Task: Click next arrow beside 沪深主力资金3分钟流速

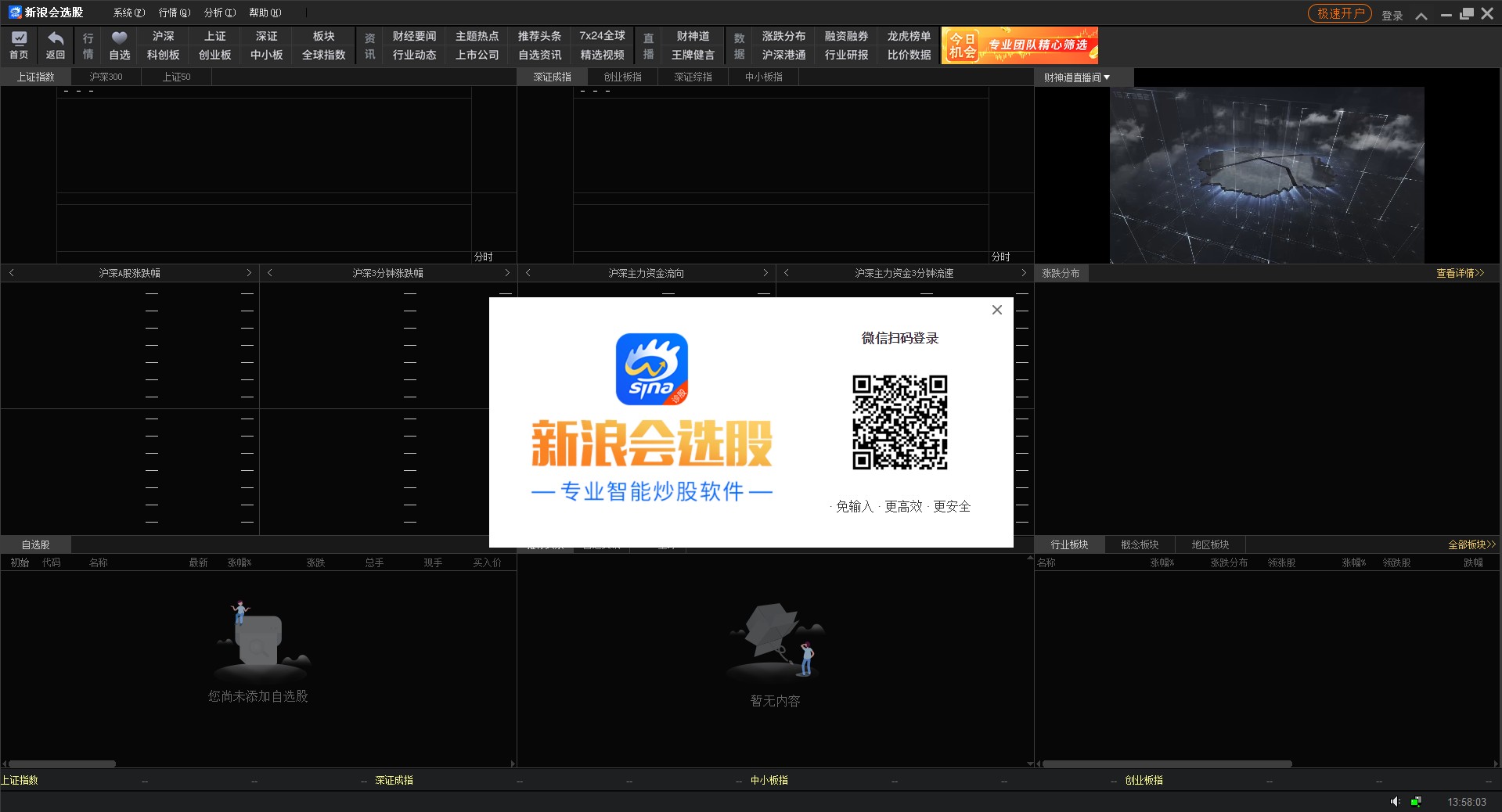Action: pyautogui.click(x=1023, y=273)
